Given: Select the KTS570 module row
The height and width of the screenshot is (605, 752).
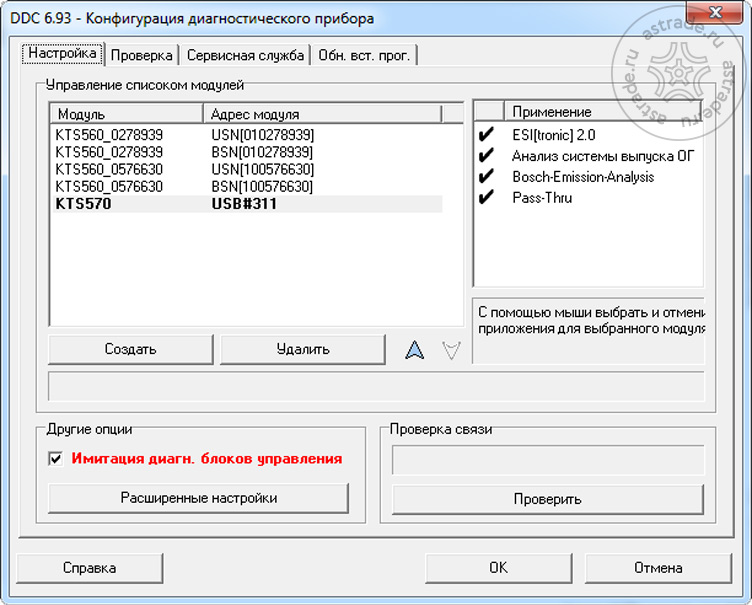Looking at the screenshot, I should tap(247, 204).
